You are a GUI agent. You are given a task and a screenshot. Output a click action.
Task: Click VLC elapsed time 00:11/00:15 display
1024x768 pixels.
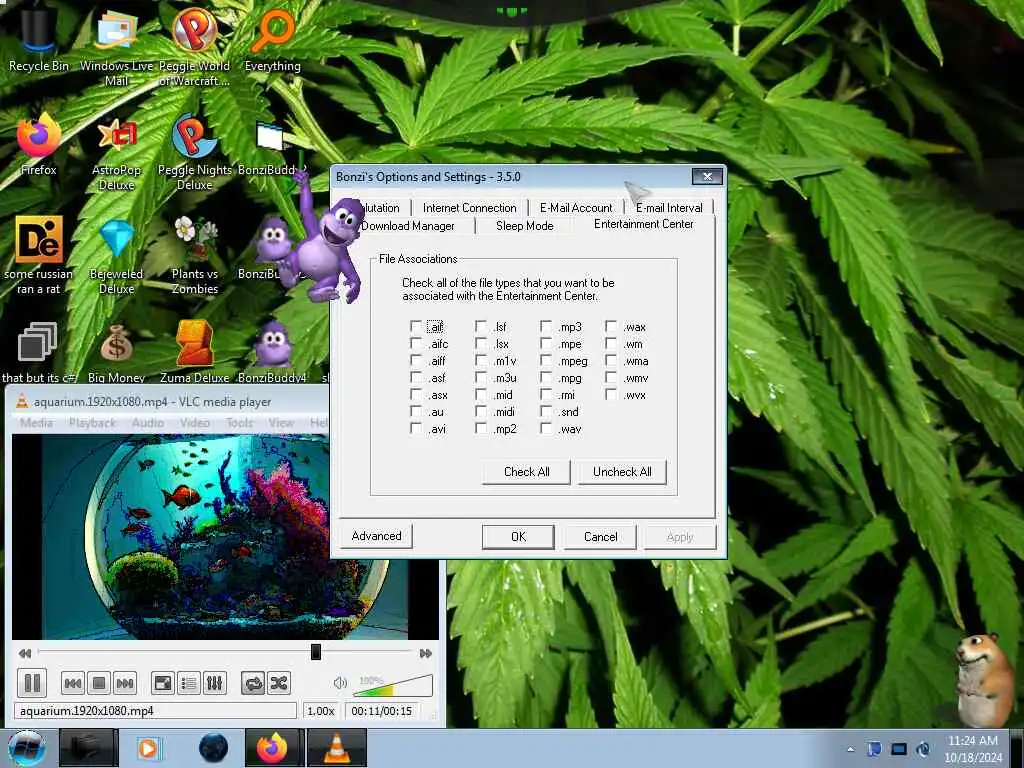click(381, 711)
